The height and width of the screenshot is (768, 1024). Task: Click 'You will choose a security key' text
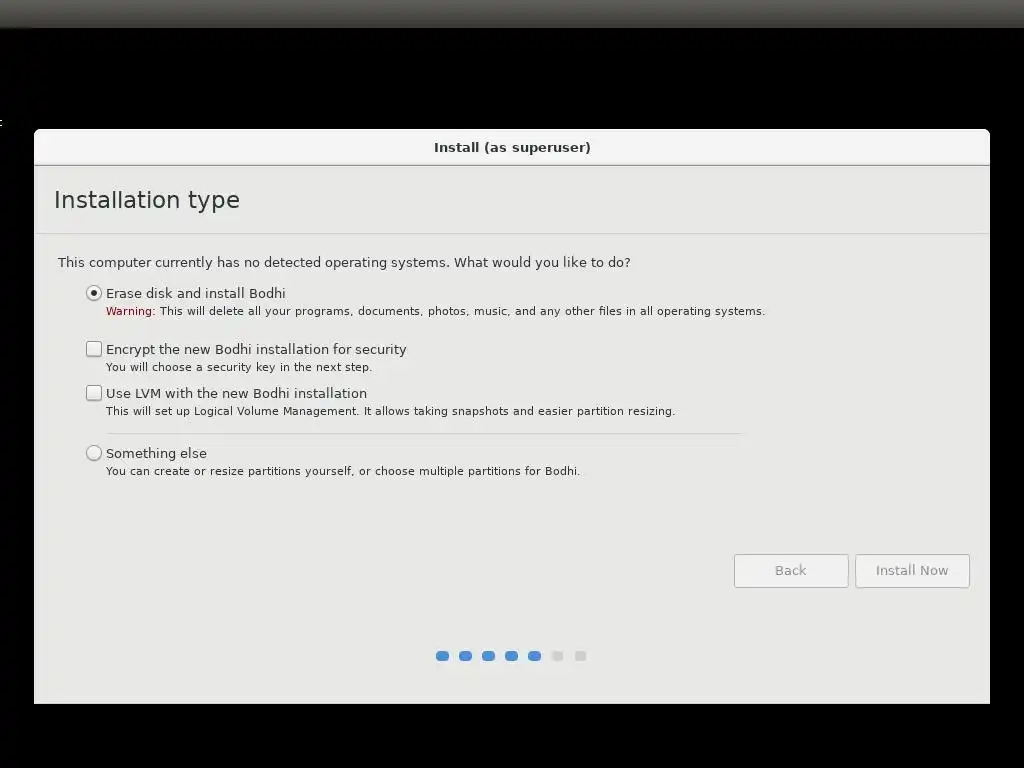click(x=239, y=367)
